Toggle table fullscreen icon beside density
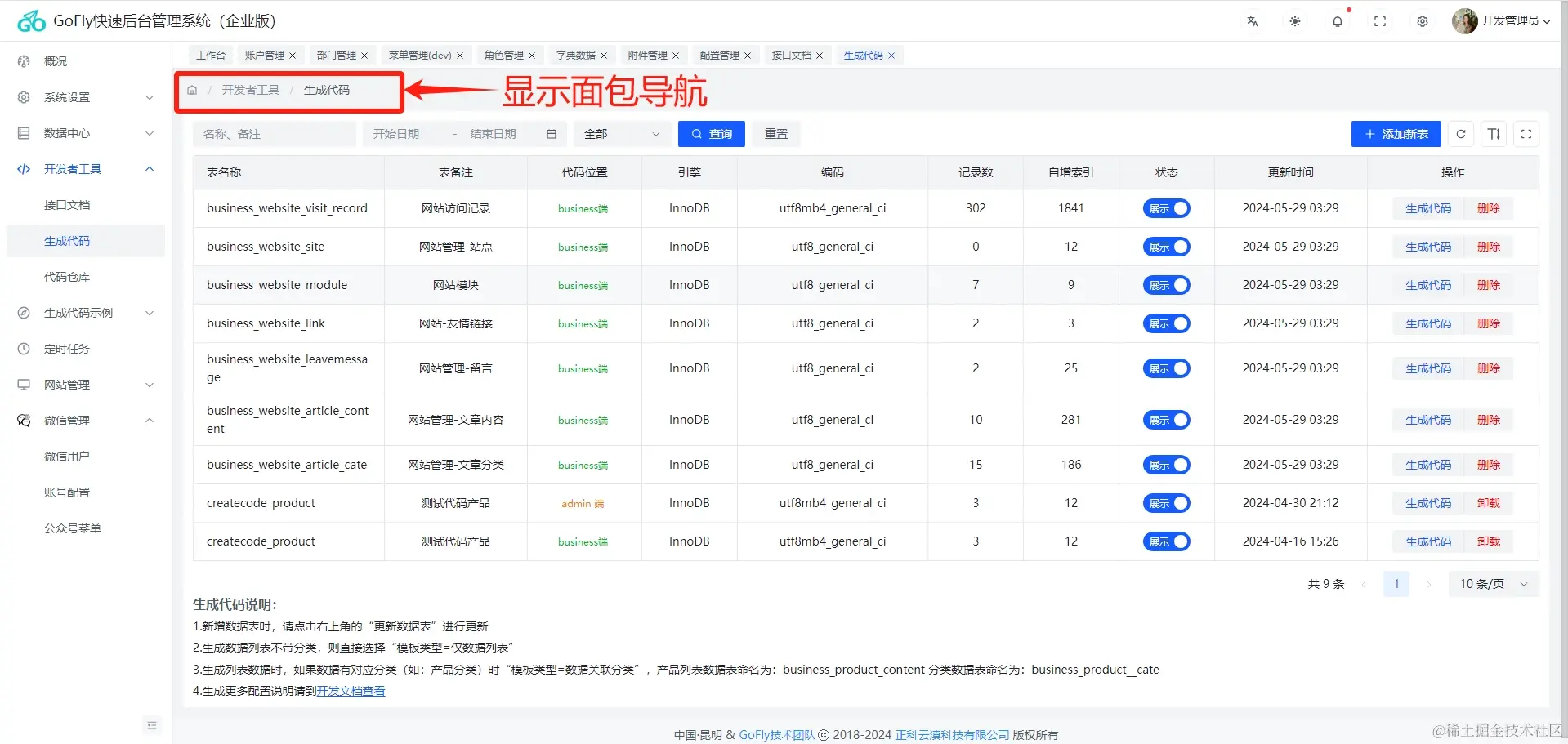 click(x=1526, y=134)
